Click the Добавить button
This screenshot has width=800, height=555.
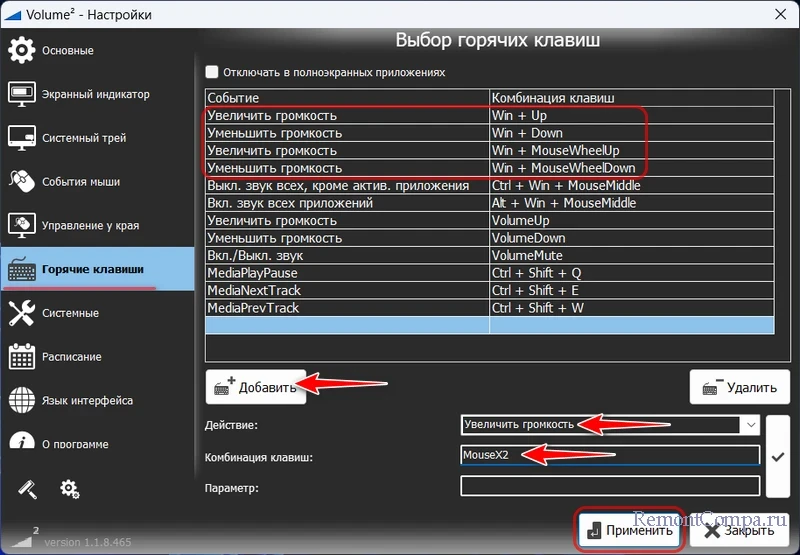pyautogui.click(x=256, y=387)
